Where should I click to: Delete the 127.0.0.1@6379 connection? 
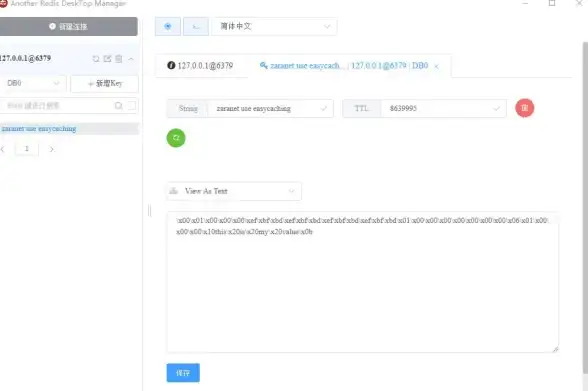coord(118,59)
